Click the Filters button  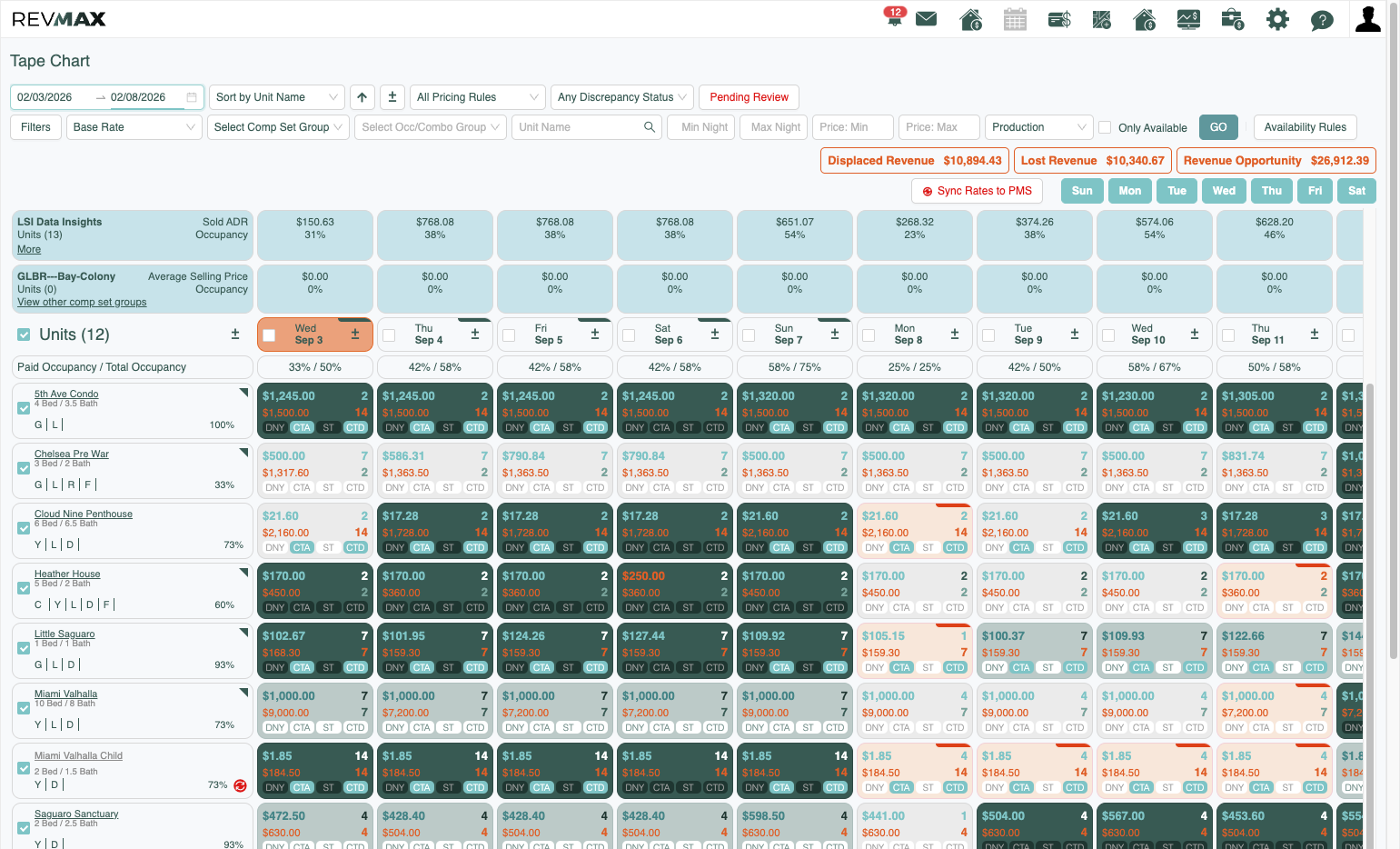pyautogui.click(x=35, y=127)
